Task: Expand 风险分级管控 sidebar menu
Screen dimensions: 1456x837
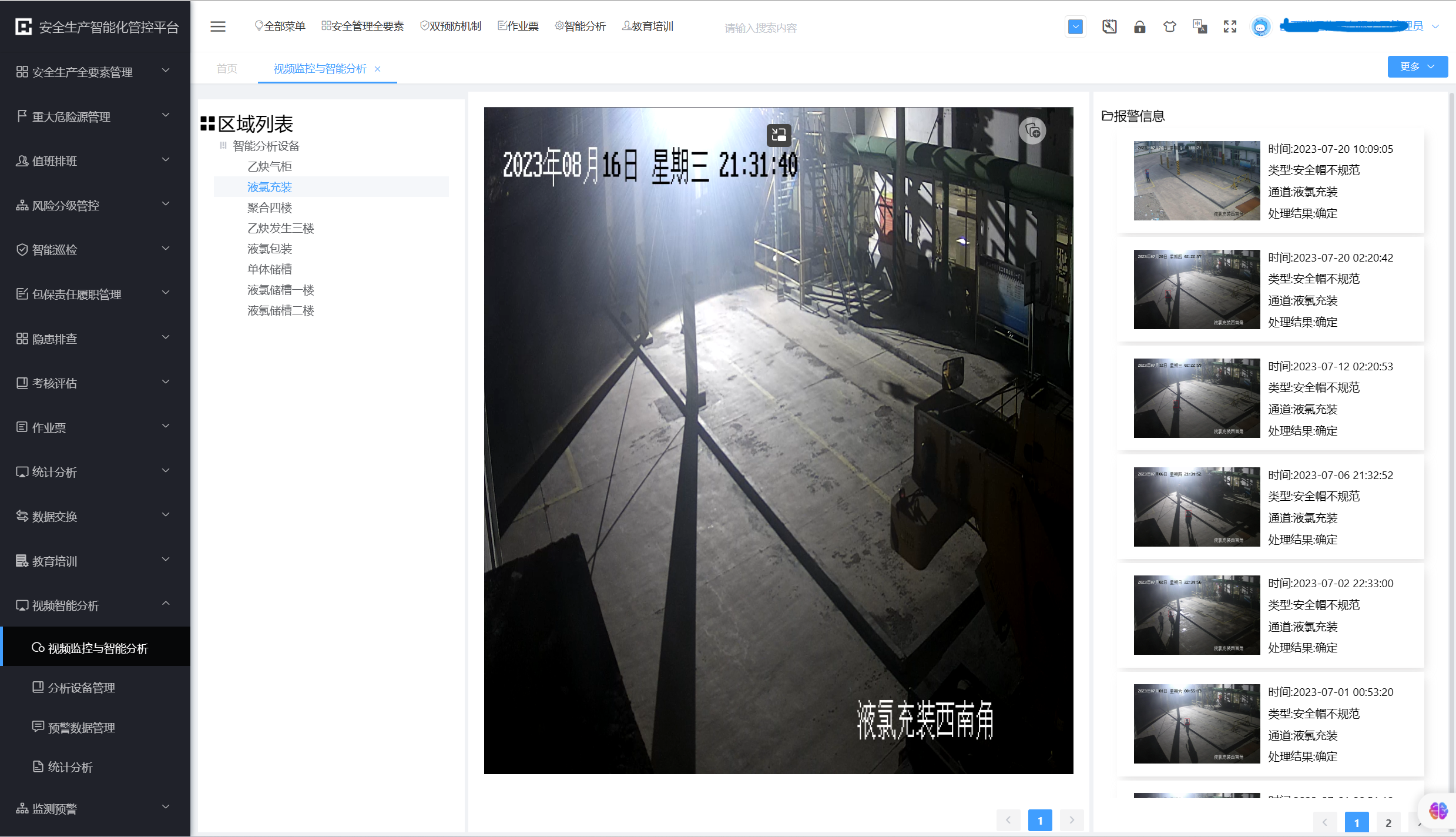Action: click(x=95, y=205)
